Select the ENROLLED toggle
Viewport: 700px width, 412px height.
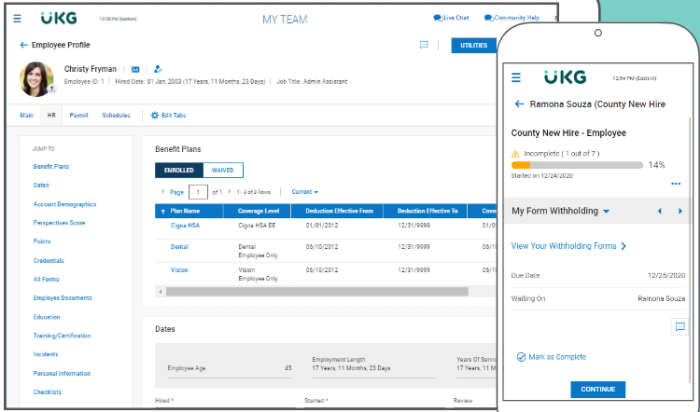point(179,170)
